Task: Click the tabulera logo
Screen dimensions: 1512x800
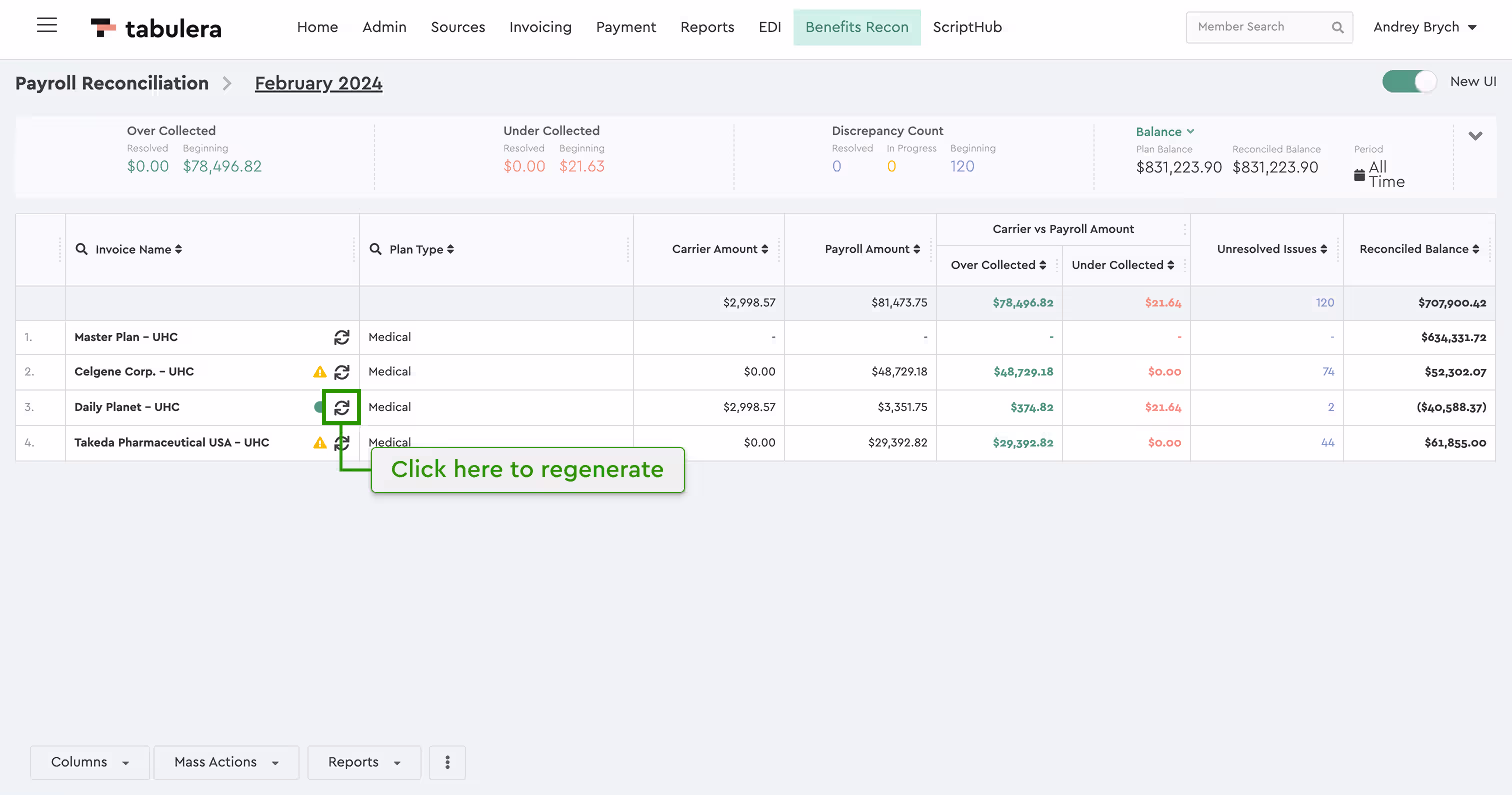Action: pyautogui.click(x=156, y=28)
